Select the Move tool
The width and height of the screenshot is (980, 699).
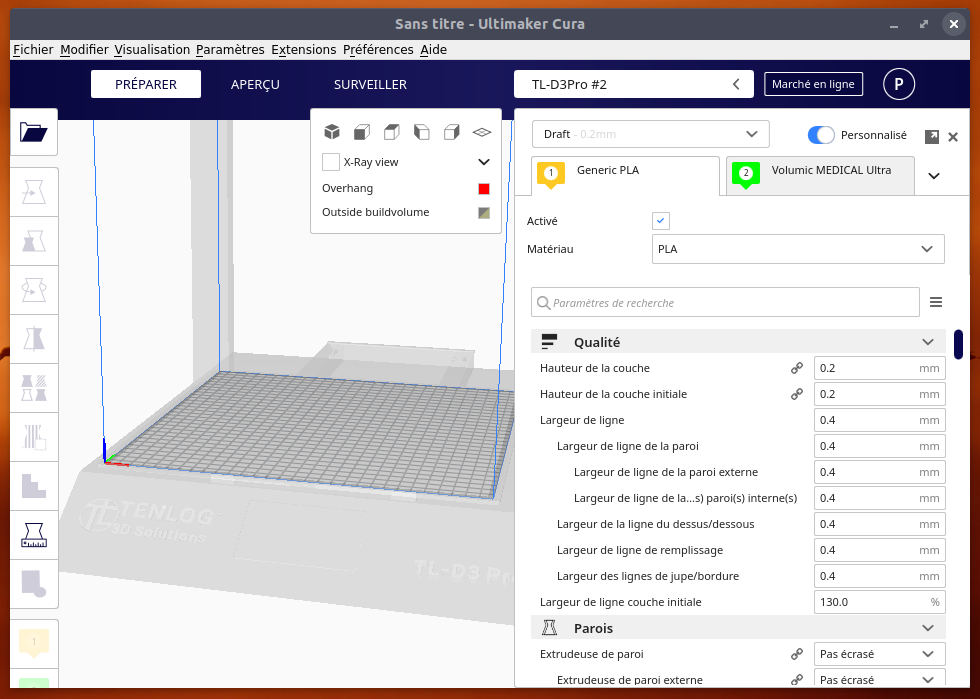point(34,192)
